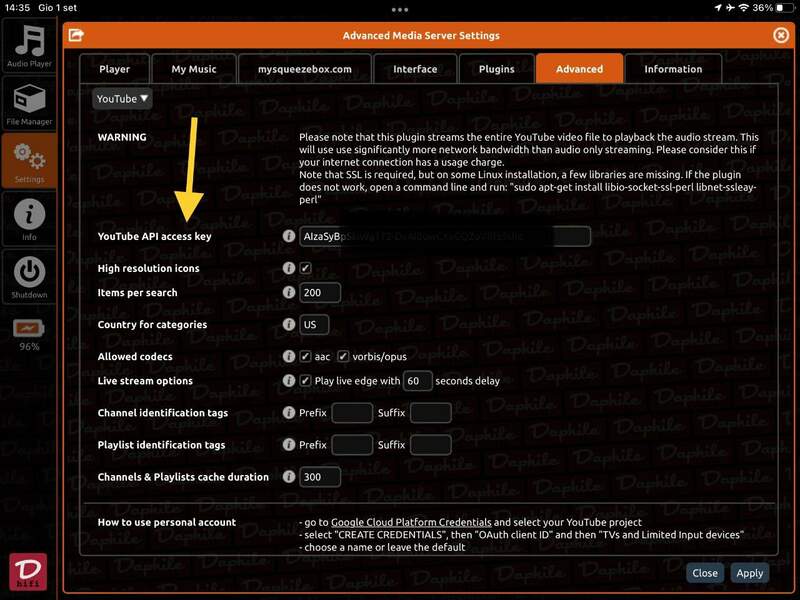Switch to the Plugins tab
The width and height of the screenshot is (800, 600).
click(x=495, y=68)
